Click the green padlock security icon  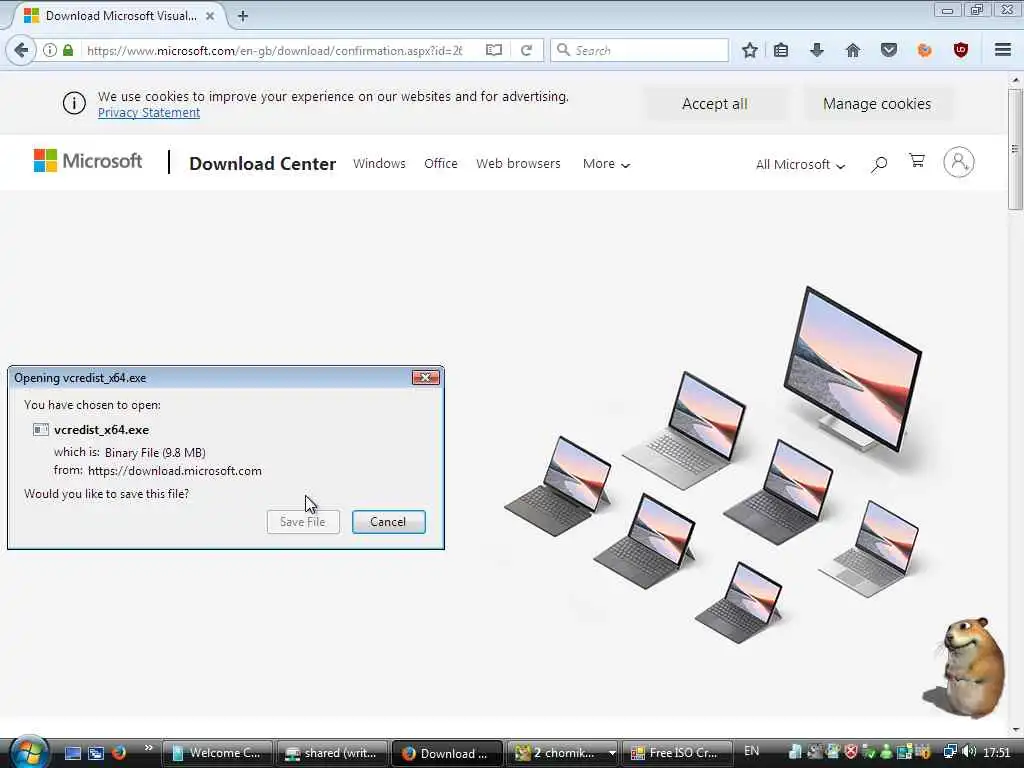click(x=68, y=50)
